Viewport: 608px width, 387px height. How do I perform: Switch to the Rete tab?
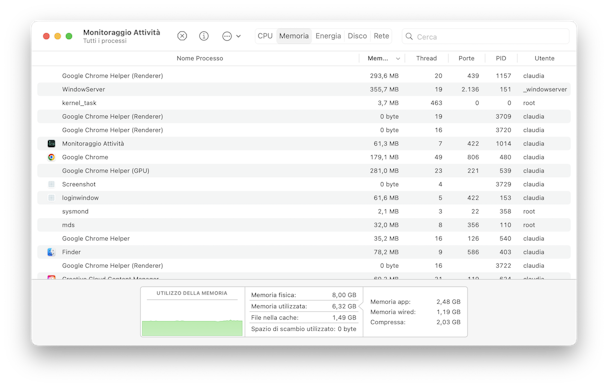pyautogui.click(x=381, y=36)
